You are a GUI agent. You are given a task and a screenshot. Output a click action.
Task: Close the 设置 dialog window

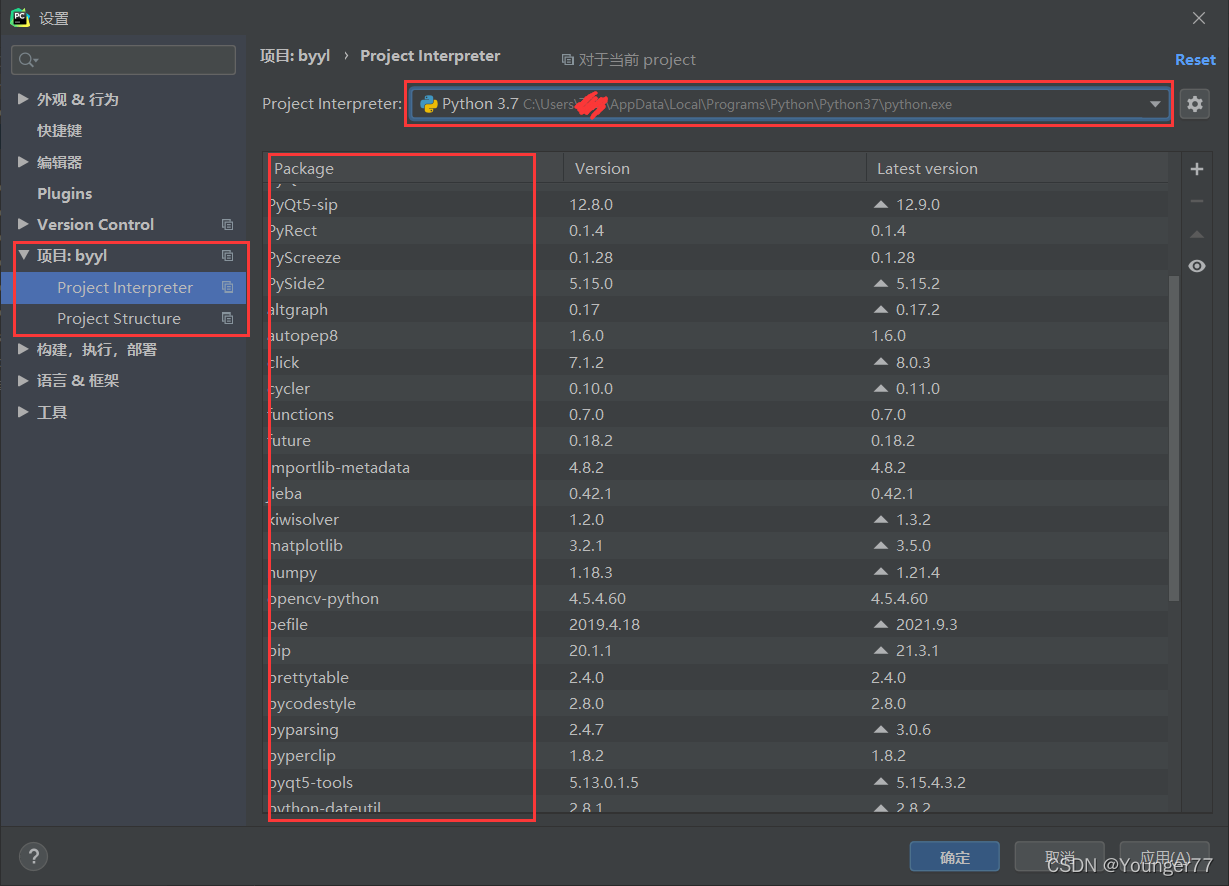(x=1199, y=17)
